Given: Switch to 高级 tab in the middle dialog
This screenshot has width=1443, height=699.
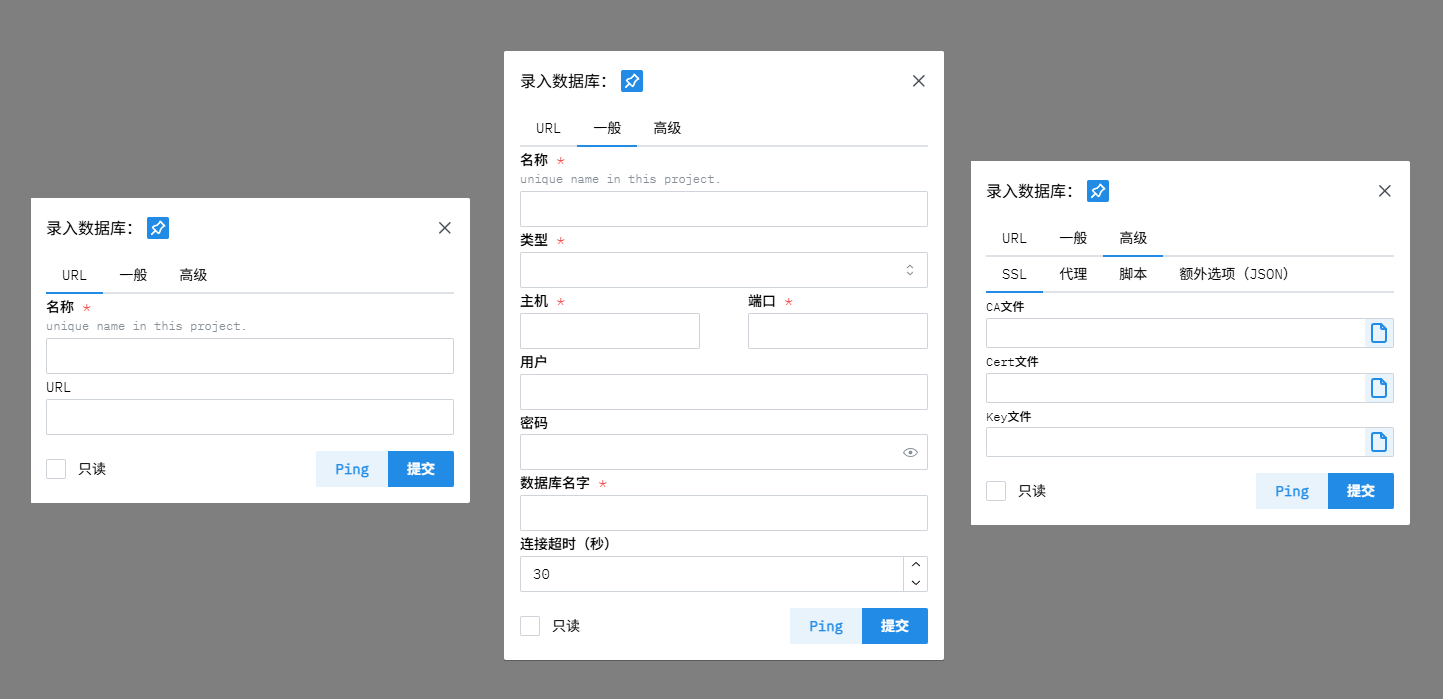Looking at the screenshot, I should [667, 128].
